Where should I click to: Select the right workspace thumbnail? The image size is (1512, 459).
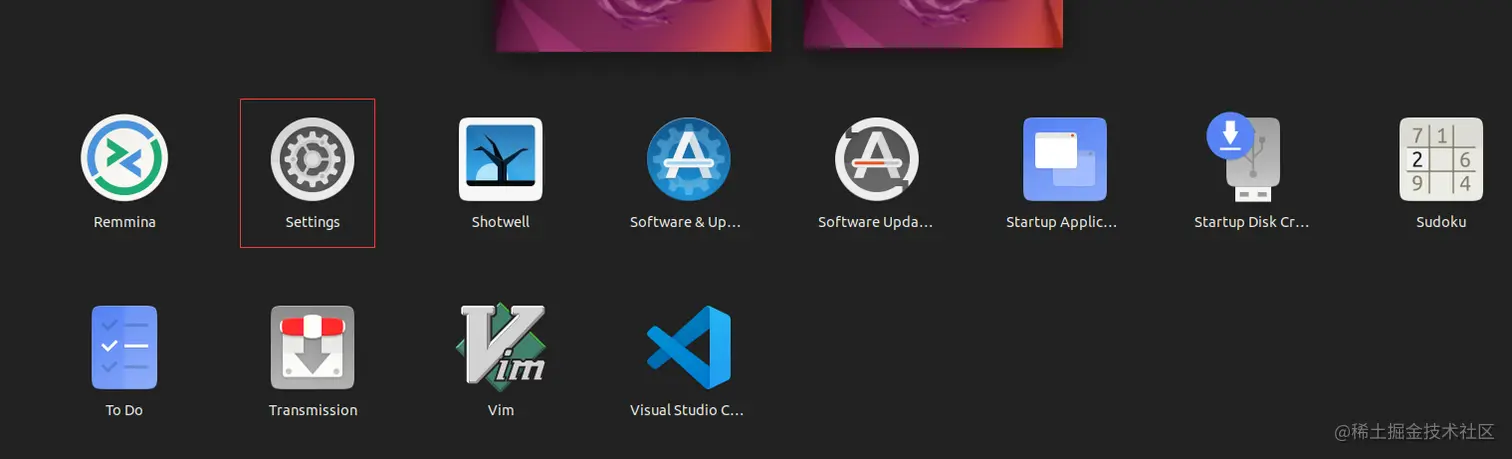[x=933, y=23]
